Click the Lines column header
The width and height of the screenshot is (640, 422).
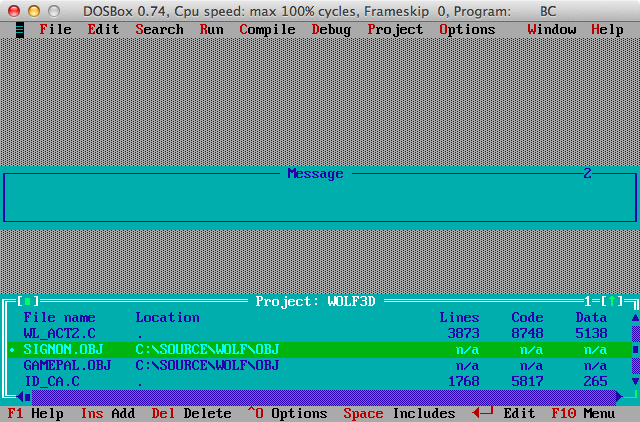tap(459, 318)
